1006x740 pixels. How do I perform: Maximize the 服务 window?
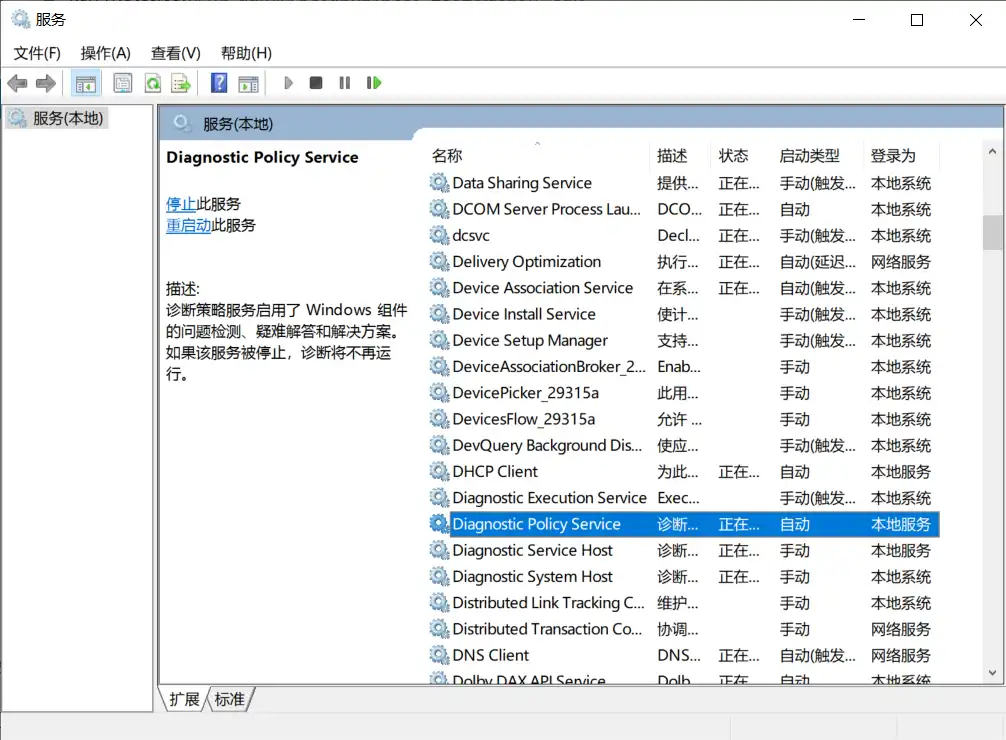pos(917,20)
